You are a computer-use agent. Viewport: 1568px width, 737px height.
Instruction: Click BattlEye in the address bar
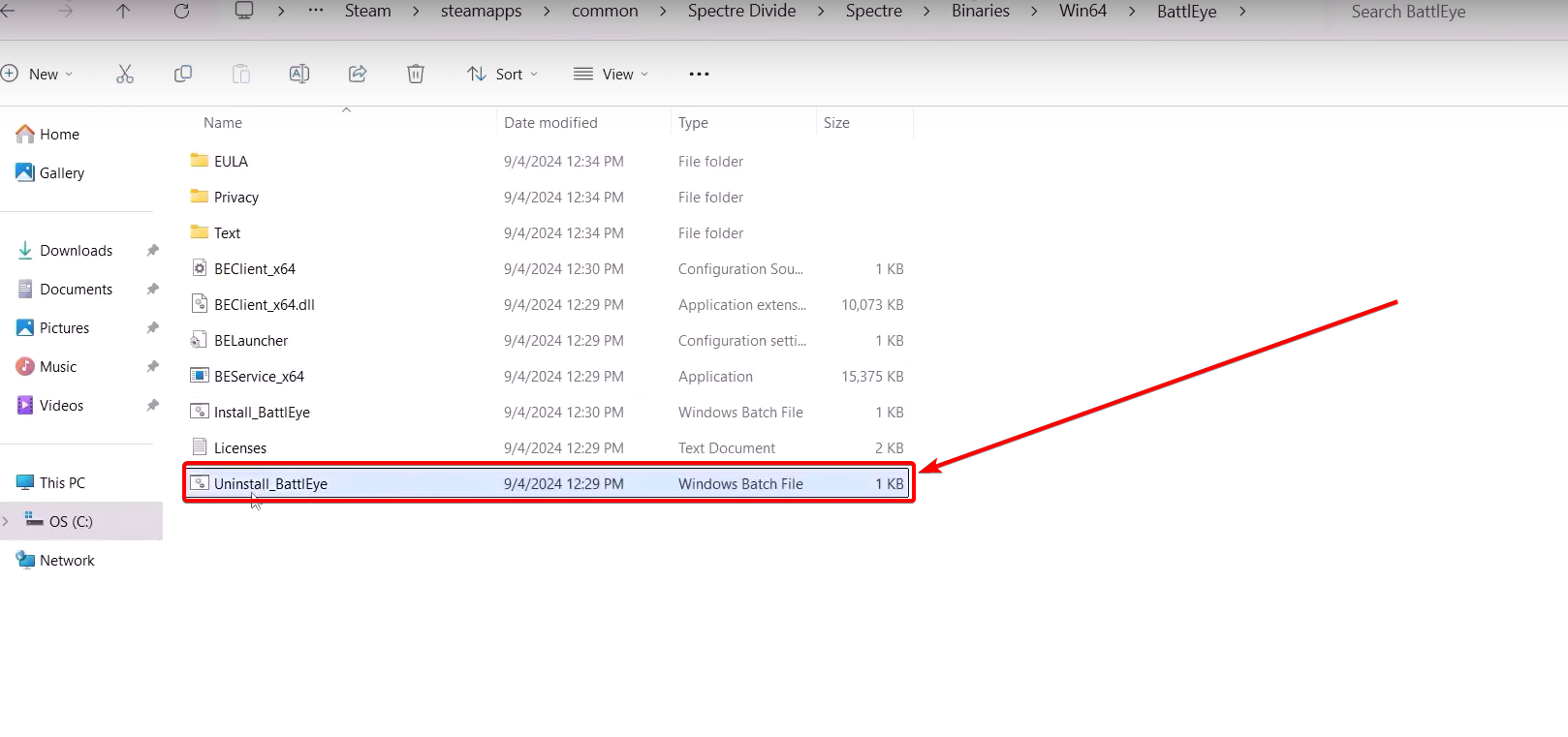click(1186, 12)
